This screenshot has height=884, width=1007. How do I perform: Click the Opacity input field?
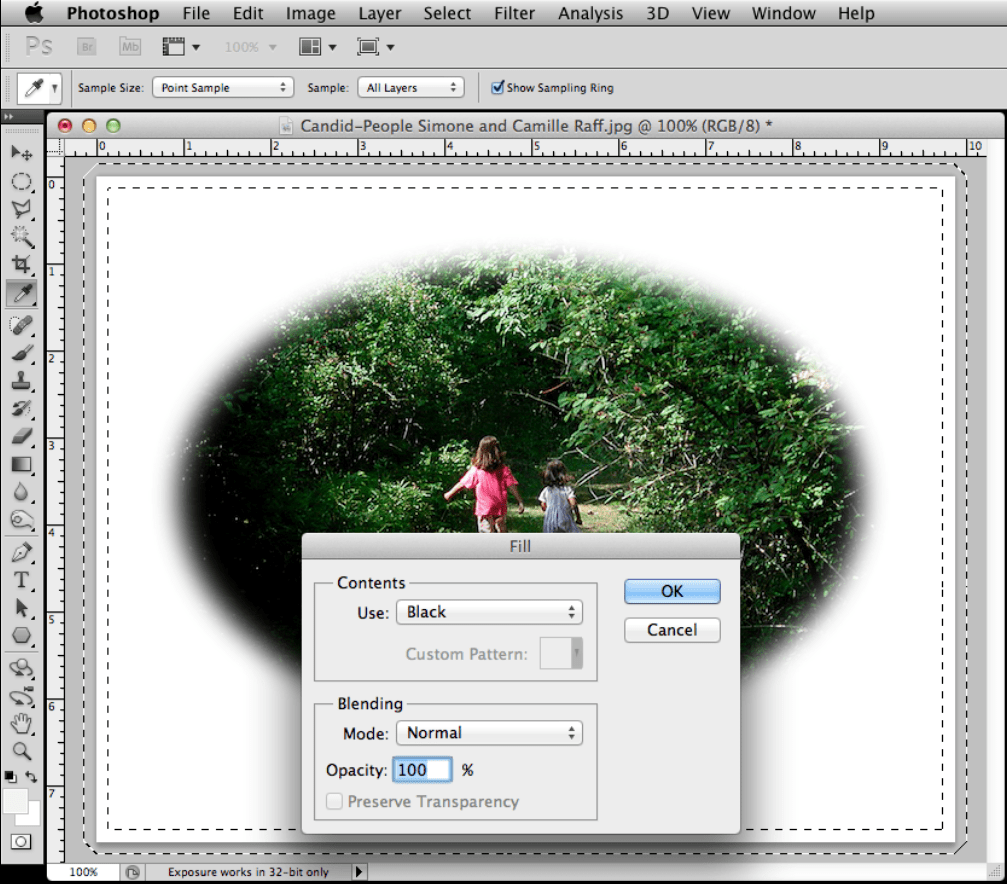[422, 770]
